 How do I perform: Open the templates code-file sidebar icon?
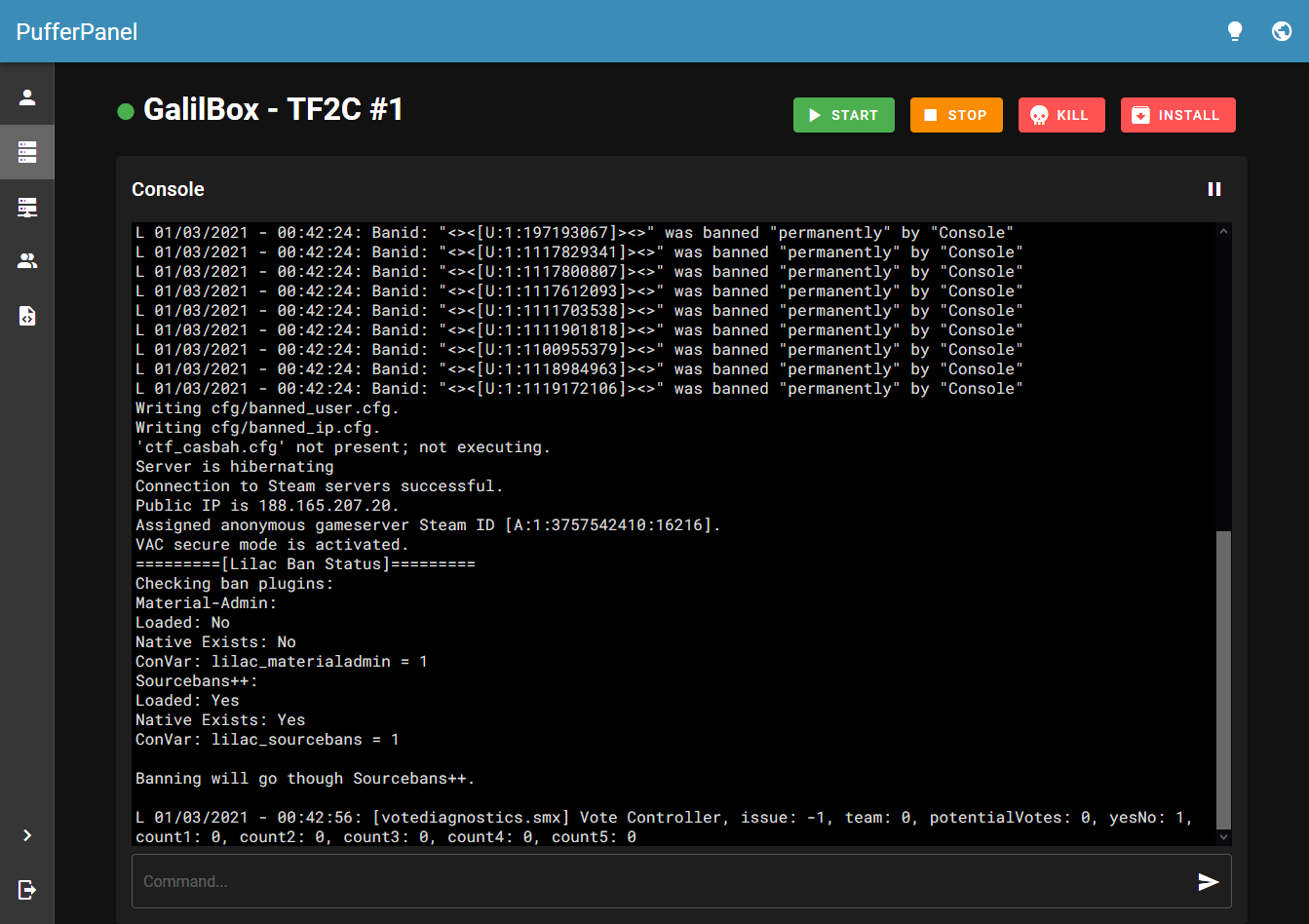coord(27,316)
